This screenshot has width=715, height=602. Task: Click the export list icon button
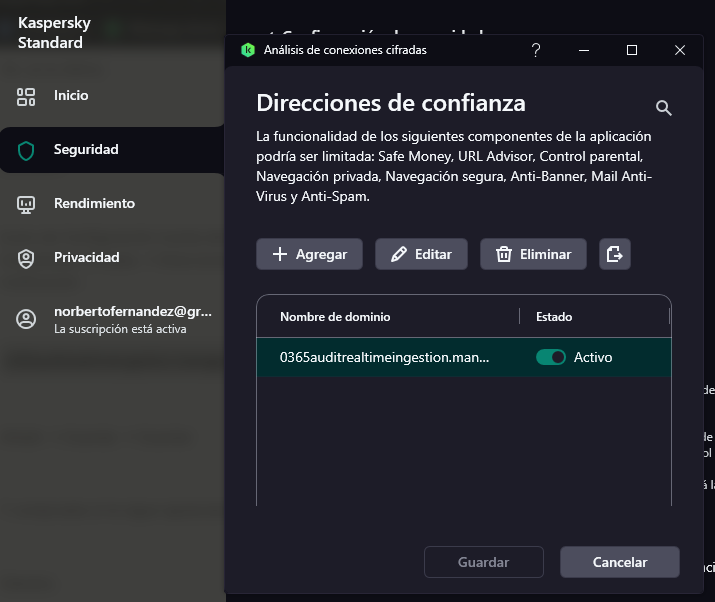(615, 254)
